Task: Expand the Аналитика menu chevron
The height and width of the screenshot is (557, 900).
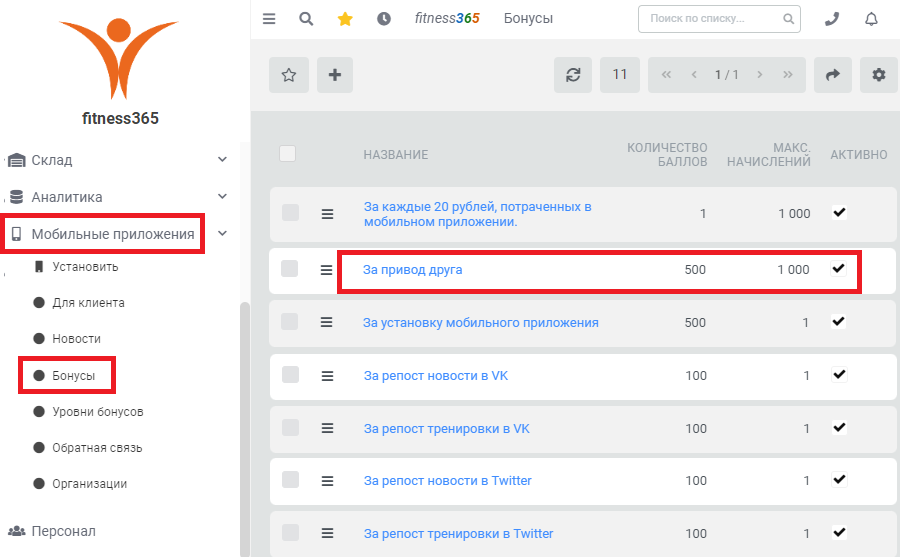Action: click(223, 196)
